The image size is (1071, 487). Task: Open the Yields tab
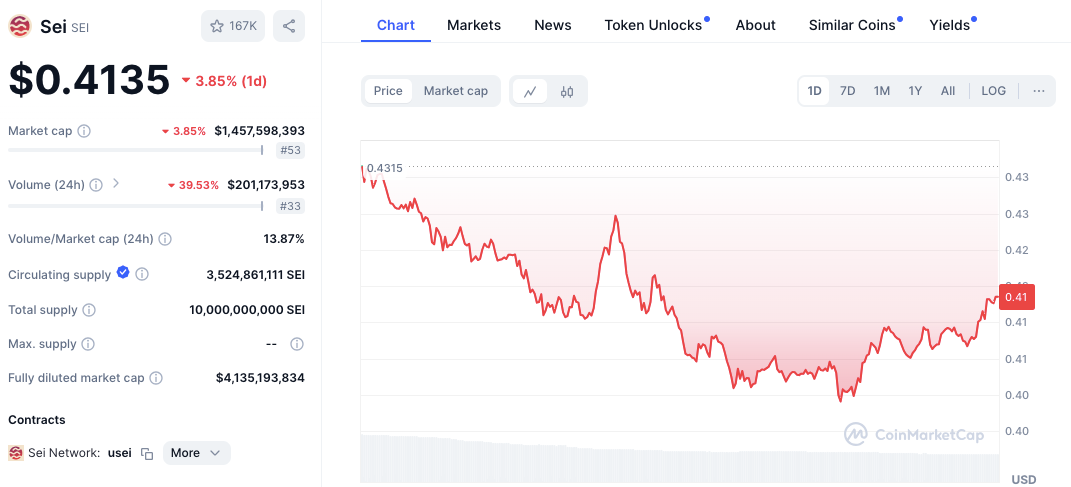pyautogui.click(x=949, y=25)
